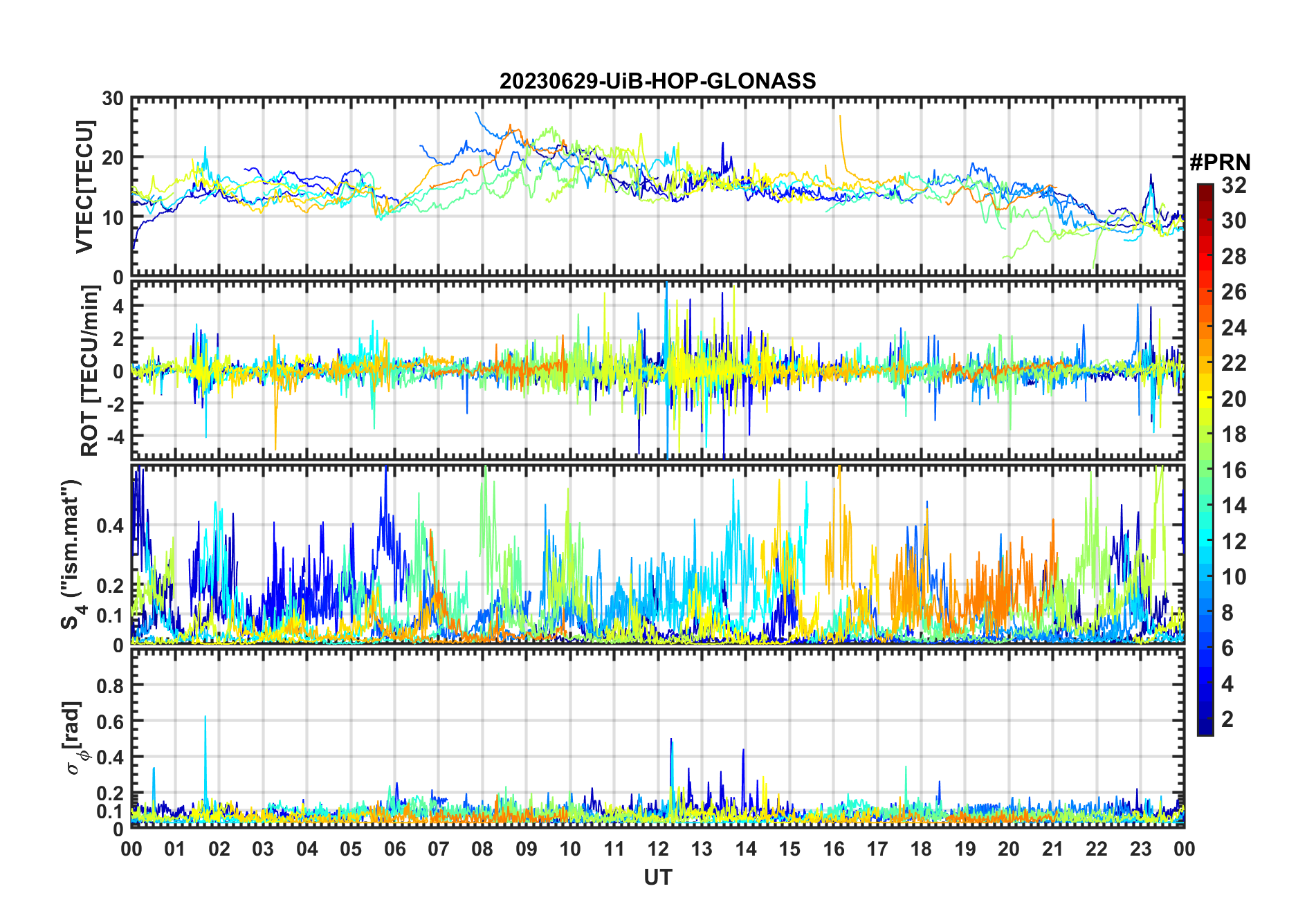This screenshot has height=920, width=1316.
Task: Click S4 y-axis tick 0.4
Action: click(x=111, y=526)
